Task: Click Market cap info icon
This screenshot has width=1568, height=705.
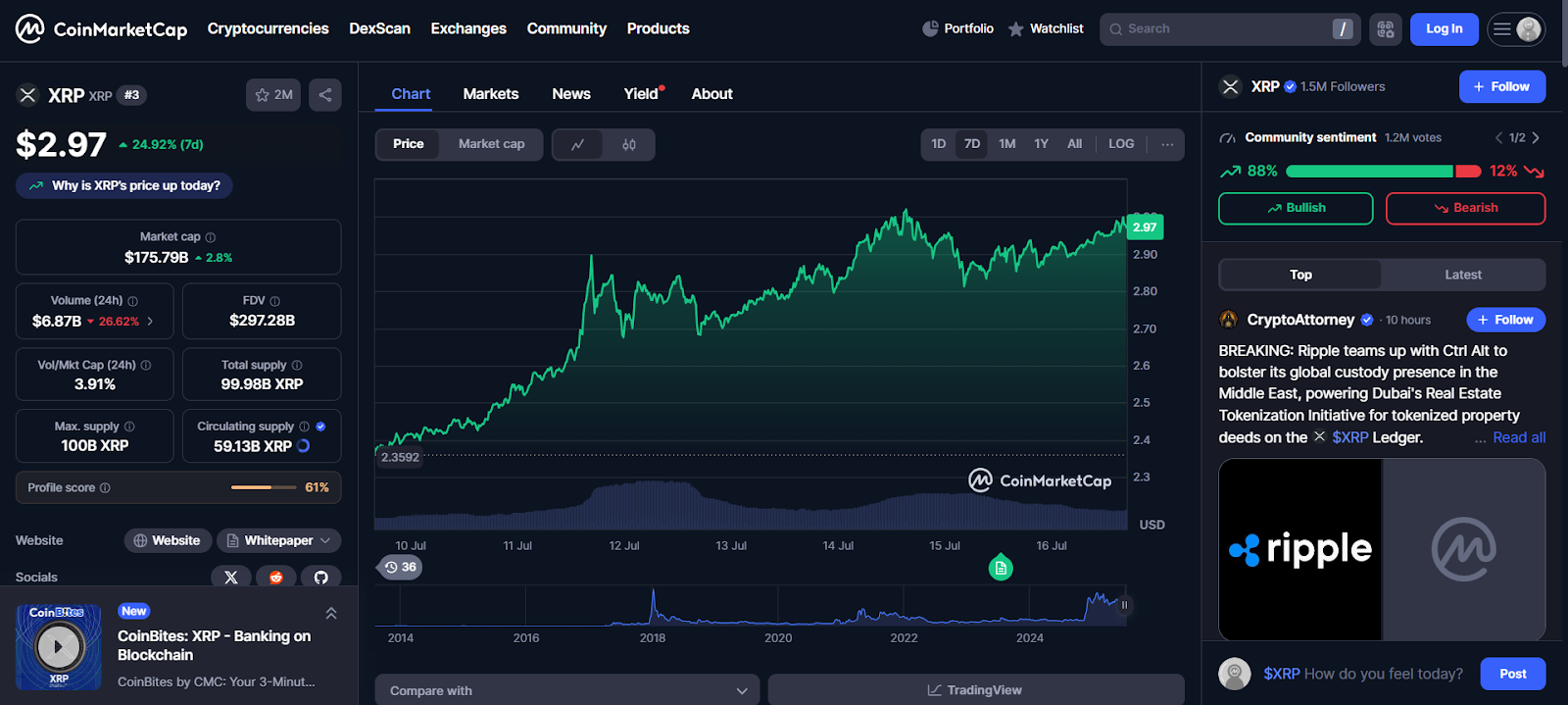Action: point(211,237)
